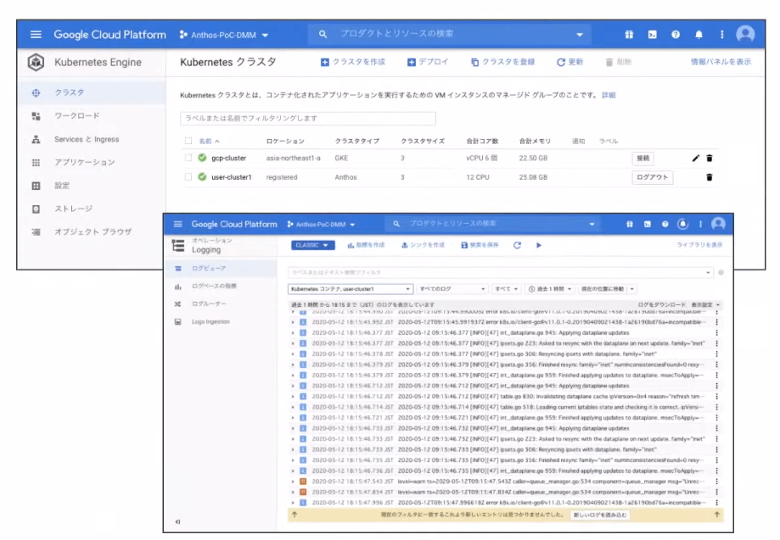Click the 詳細 link after the cluster description
This screenshot has height=540, width=780.
pos(608,95)
